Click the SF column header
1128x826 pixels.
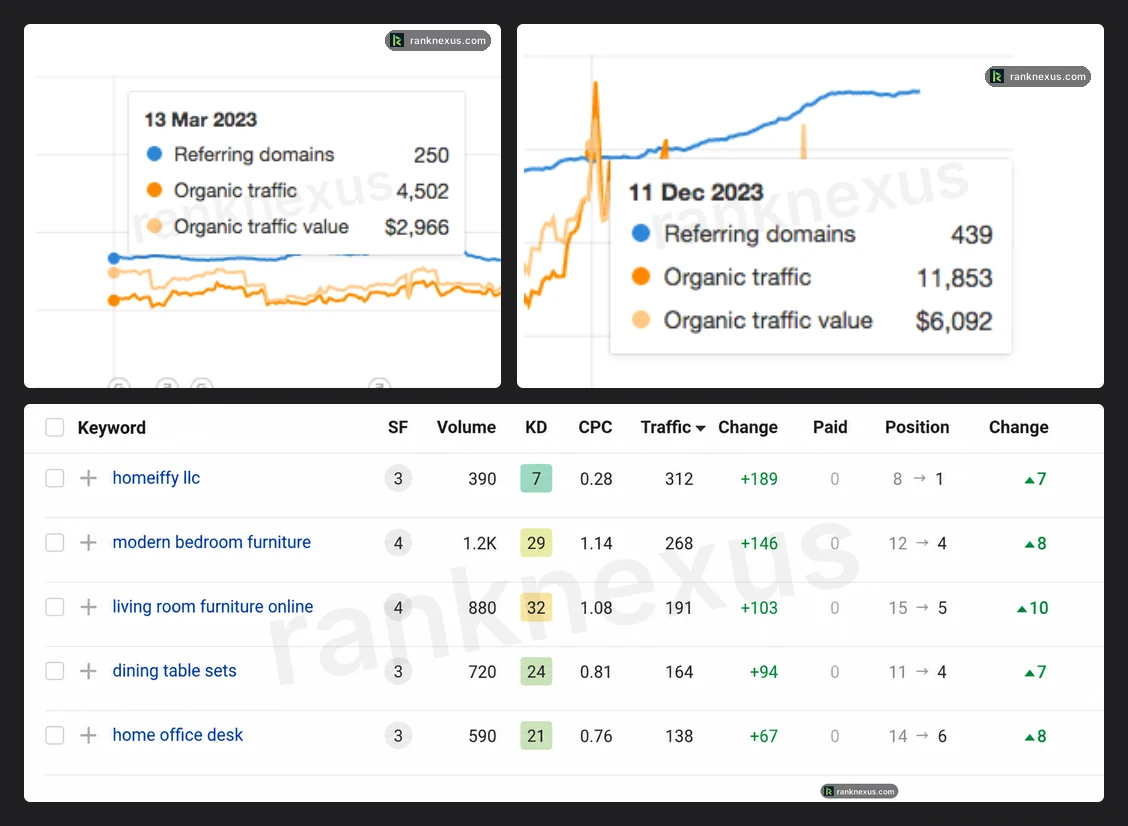(398, 427)
